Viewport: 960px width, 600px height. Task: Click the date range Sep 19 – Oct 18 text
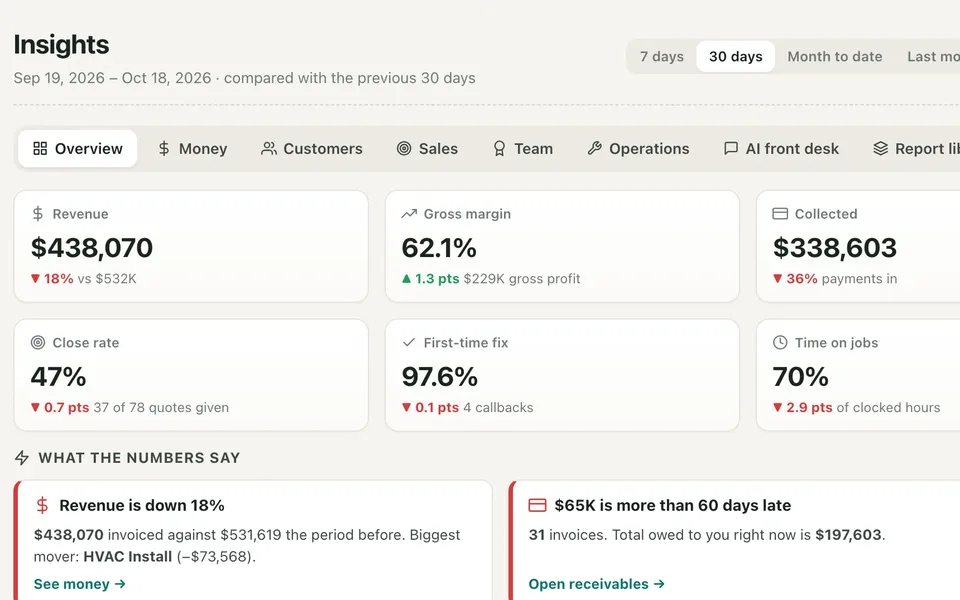112,78
